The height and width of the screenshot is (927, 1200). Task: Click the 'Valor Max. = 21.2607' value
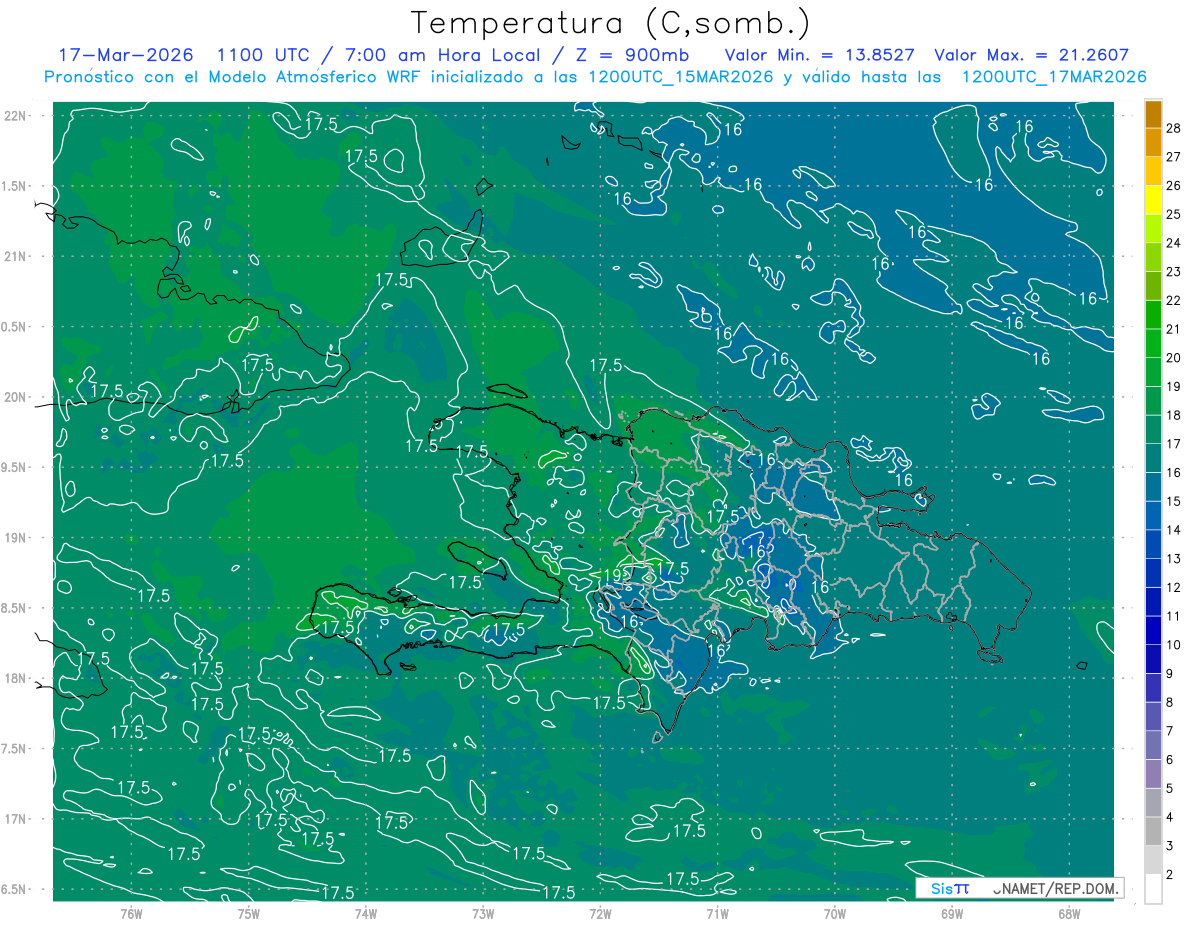click(1031, 55)
